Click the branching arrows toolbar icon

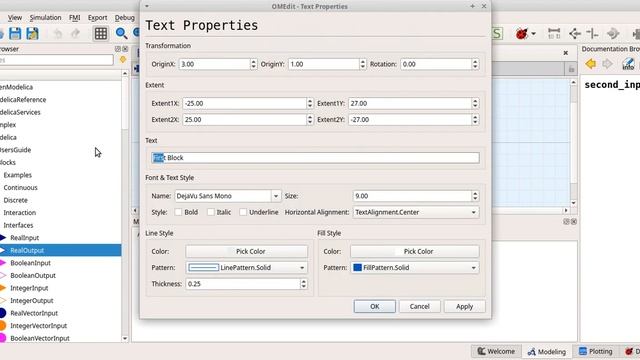point(575,33)
